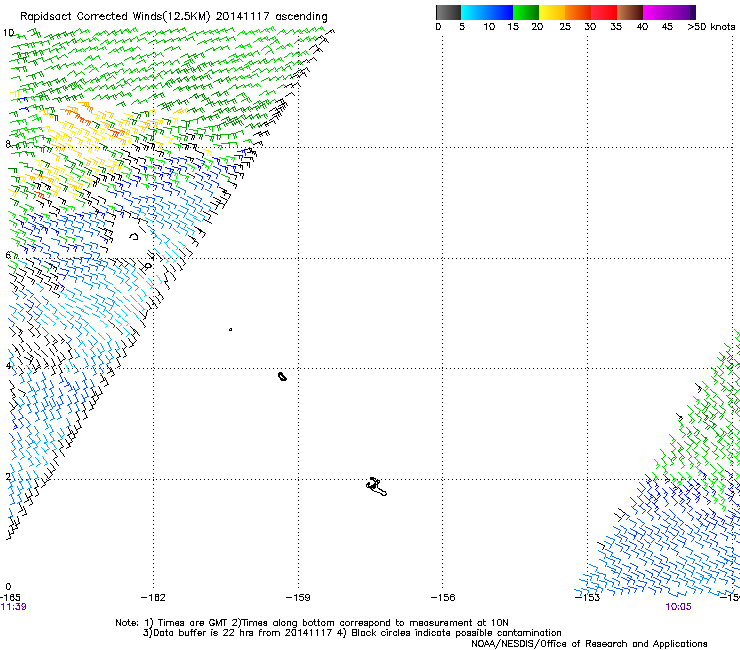This screenshot has width=740, height=650.
Task: Click the longitude '-162' axis label
Action: tap(153, 598)
